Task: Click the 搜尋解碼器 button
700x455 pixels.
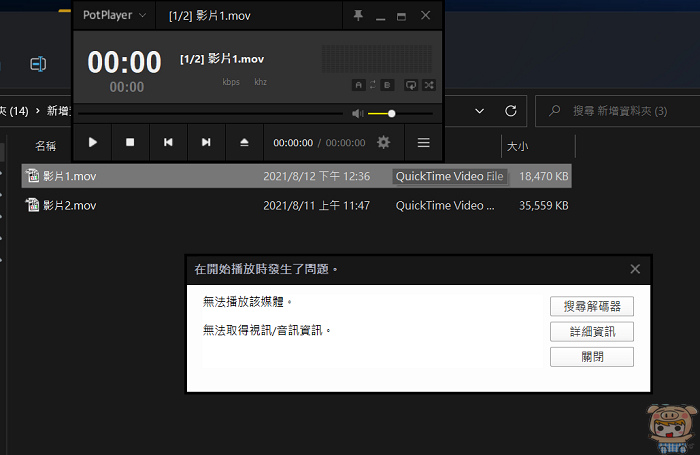Action: (x=591, y=306)
